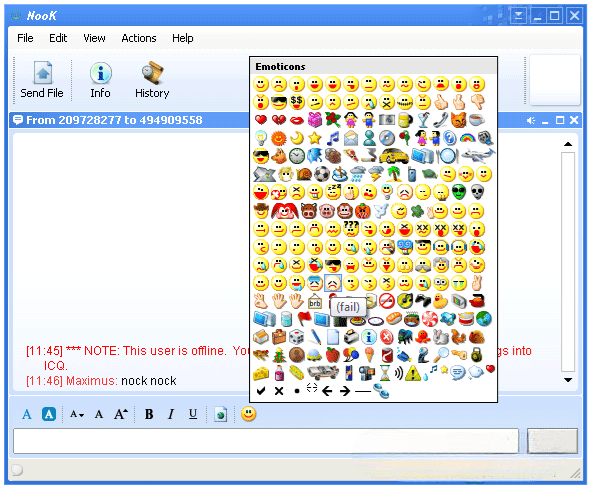Click chat scrollbar up arrow

[568, 144]
